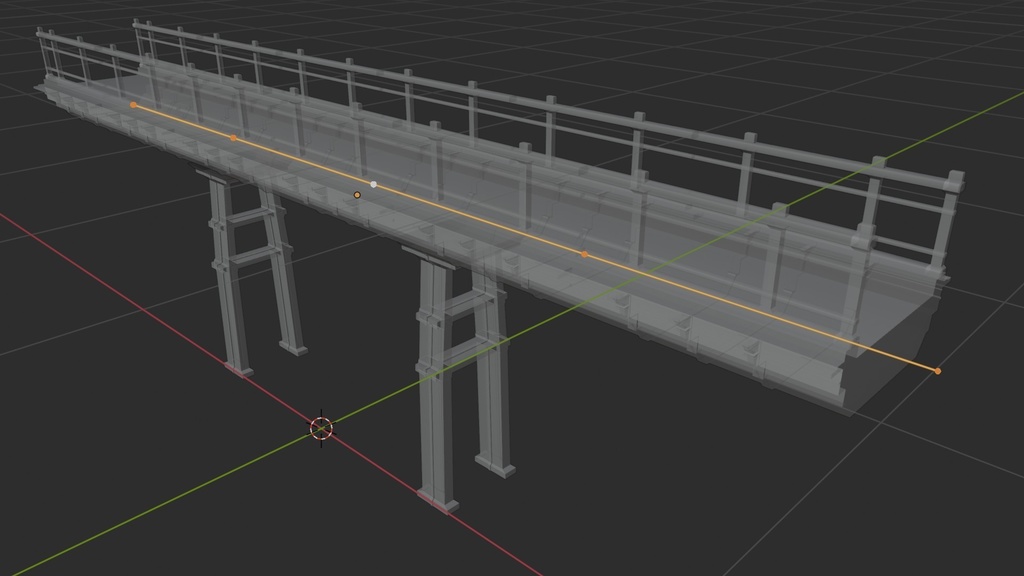Click the black-outlined orange object origin dot
Screen dimensions: 1024x576
click(357, 195)
